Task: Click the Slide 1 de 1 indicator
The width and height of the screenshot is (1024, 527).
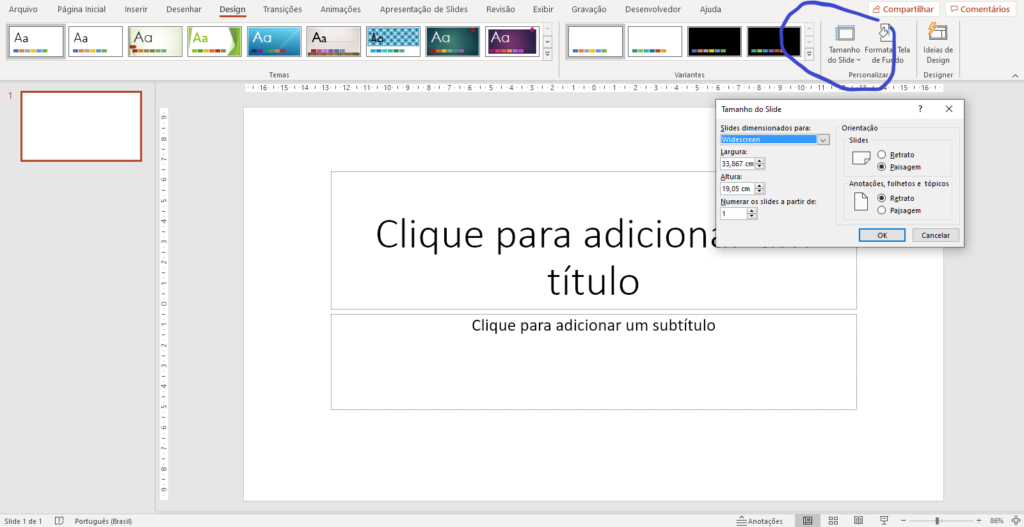Action: [x=23, y=521]
